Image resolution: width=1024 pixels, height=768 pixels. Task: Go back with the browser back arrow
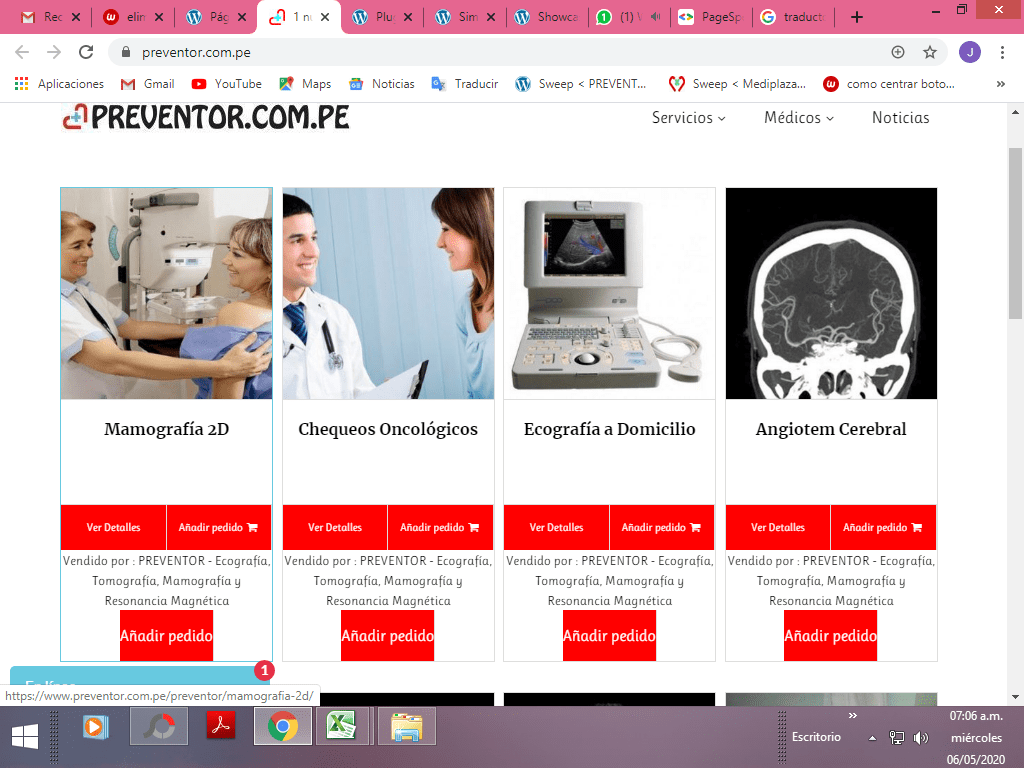coord(22,52)
